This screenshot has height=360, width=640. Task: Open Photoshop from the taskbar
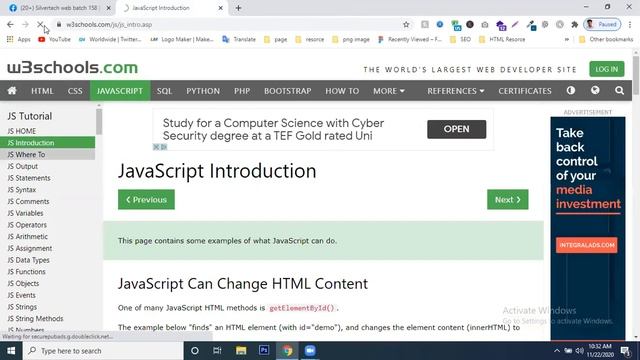pos(264,351)
